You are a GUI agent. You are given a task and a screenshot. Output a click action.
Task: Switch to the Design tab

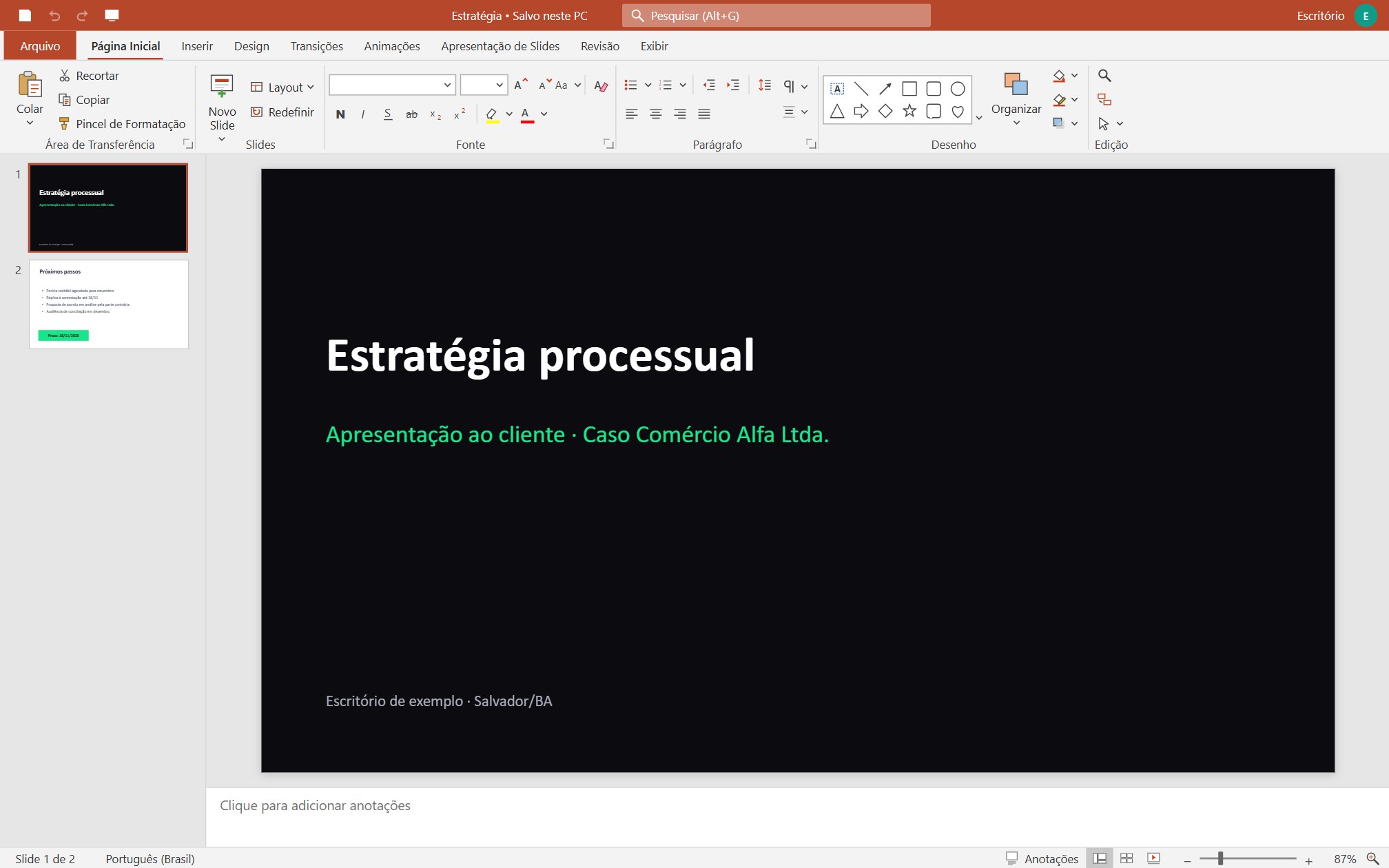coord(251,46)
